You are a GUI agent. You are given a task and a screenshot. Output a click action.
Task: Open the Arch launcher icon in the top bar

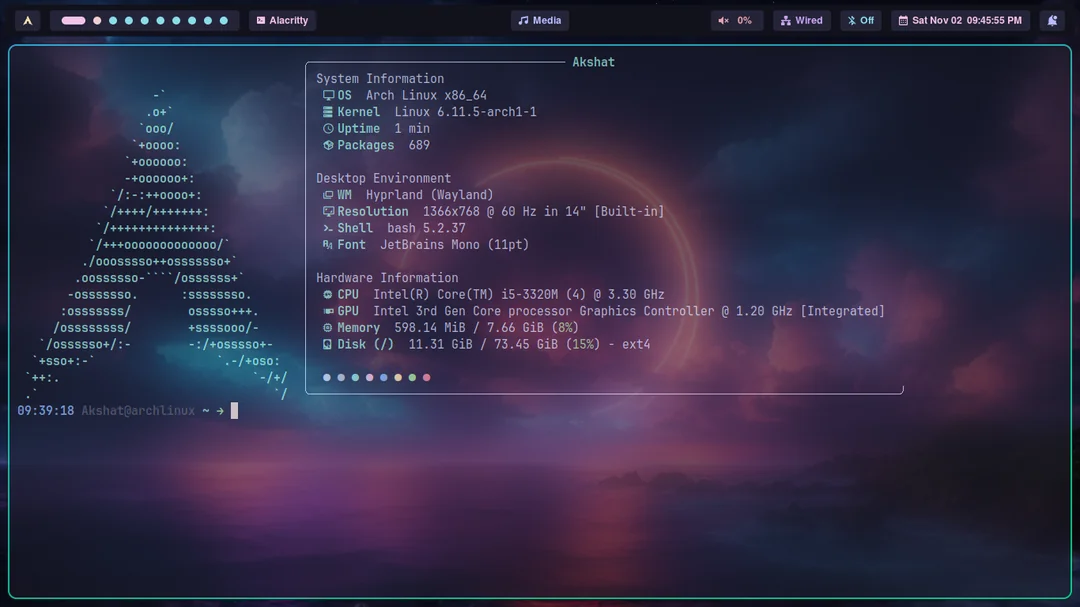(x=28, y=21)
